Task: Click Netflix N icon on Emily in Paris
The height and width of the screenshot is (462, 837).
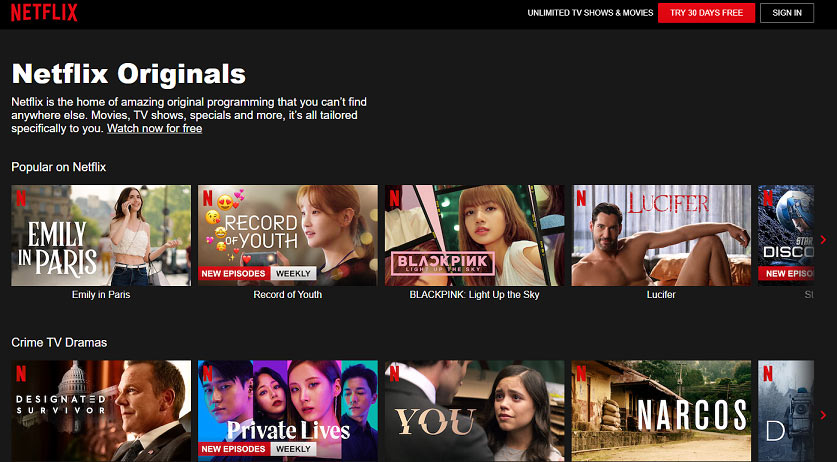Action: (21, 198)
